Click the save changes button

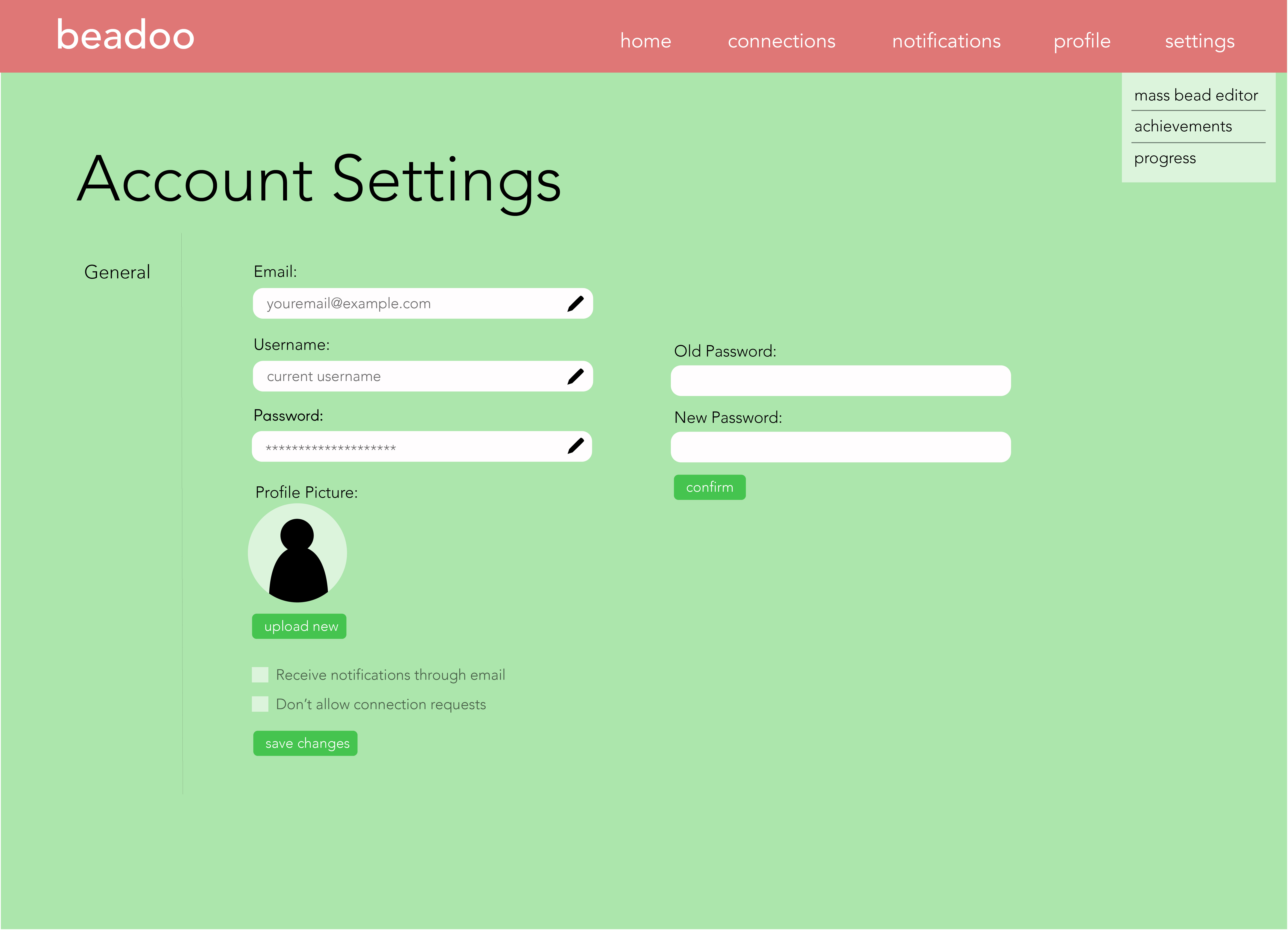(305, 743)
